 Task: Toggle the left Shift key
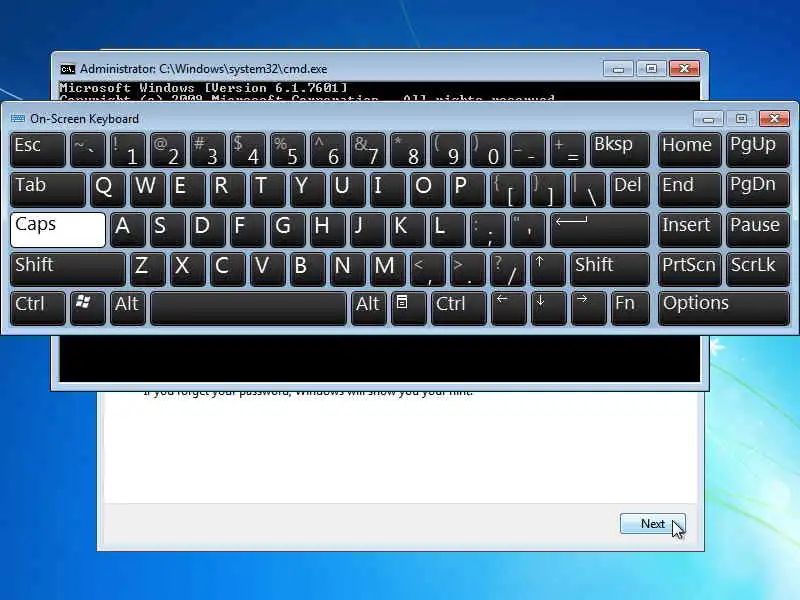point(68,269)
